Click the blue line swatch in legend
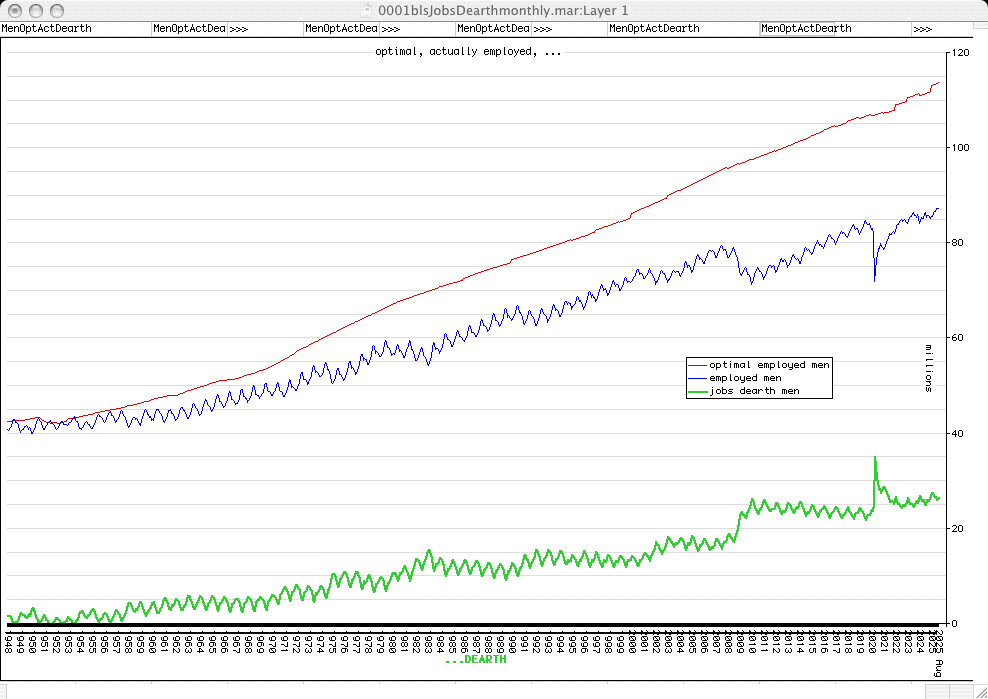Screen dimensions: 988x699 [697, 378]
